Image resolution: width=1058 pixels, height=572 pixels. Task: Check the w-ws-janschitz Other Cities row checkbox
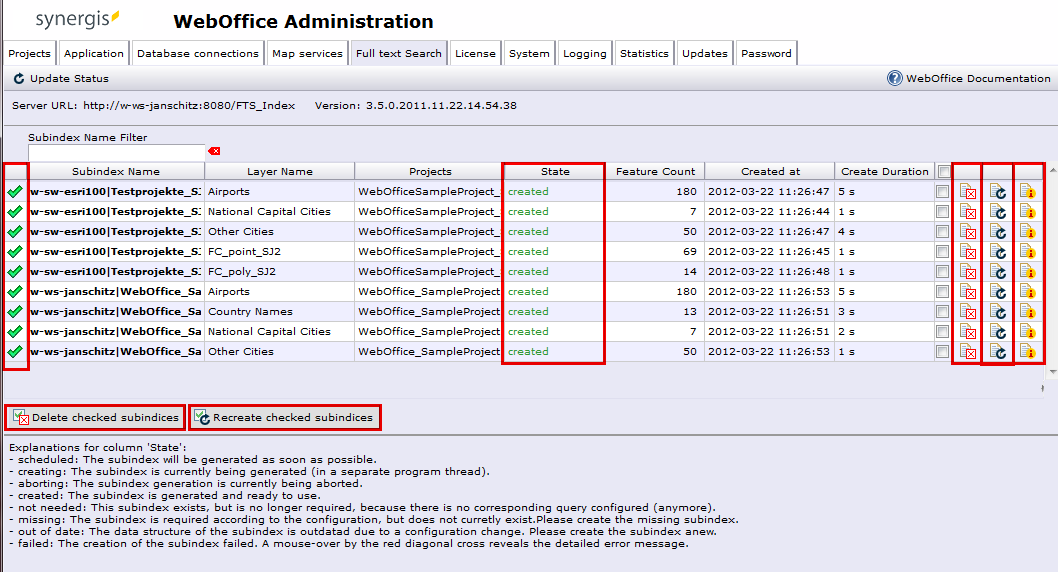point(942,351)
